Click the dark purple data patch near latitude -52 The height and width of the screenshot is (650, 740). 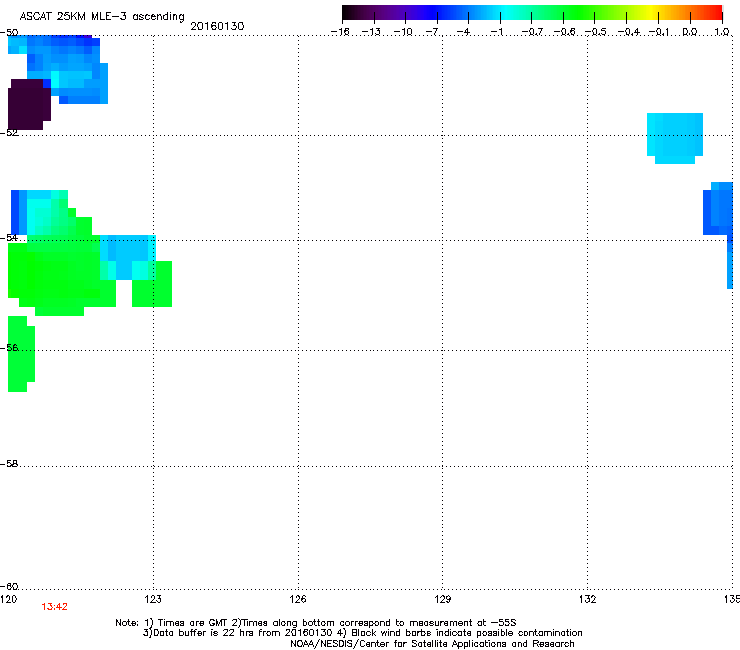(x=29, y=104)
